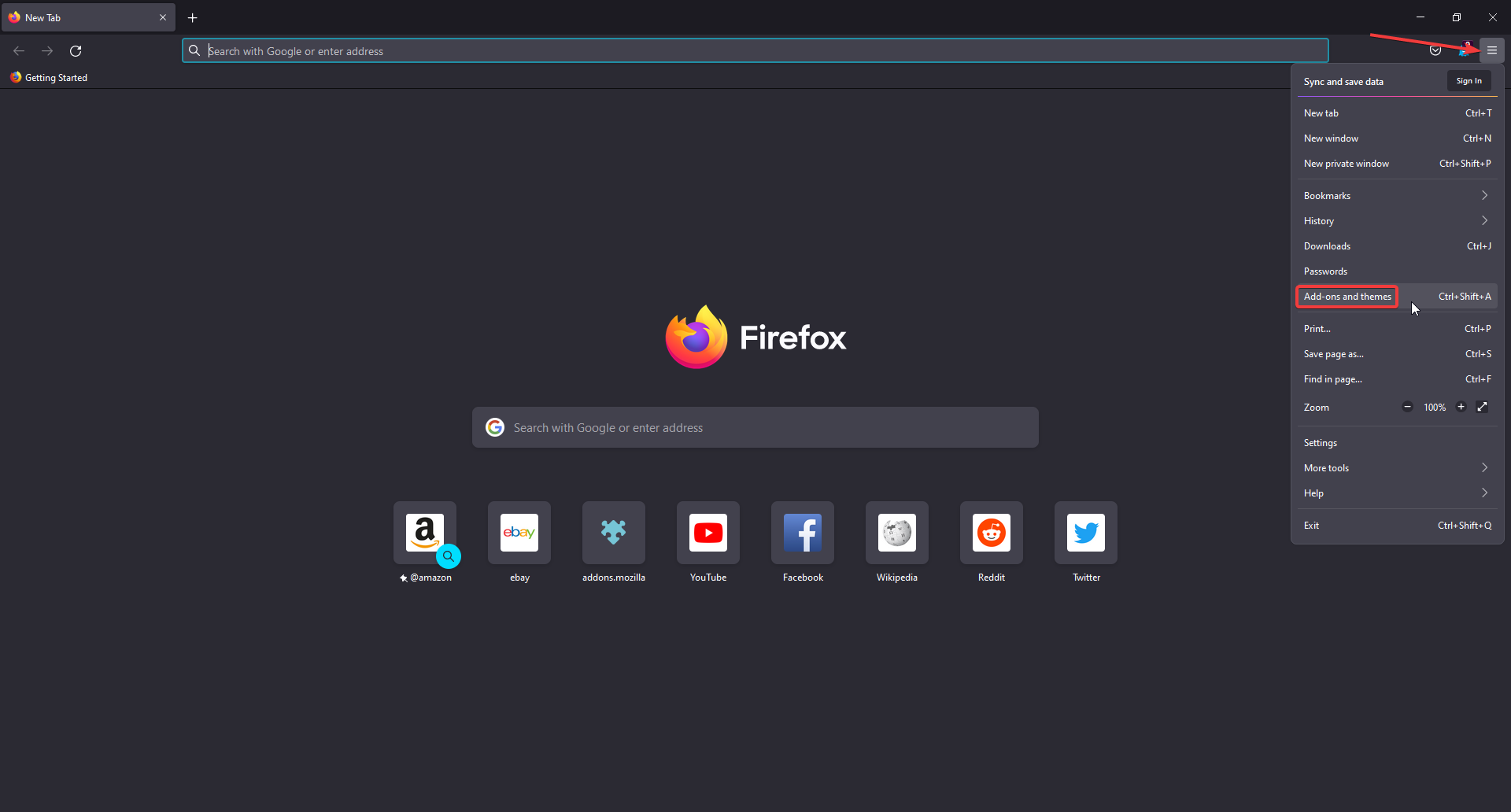Go back to previous page
This screenshot has width=1511, height=812.
19,51
